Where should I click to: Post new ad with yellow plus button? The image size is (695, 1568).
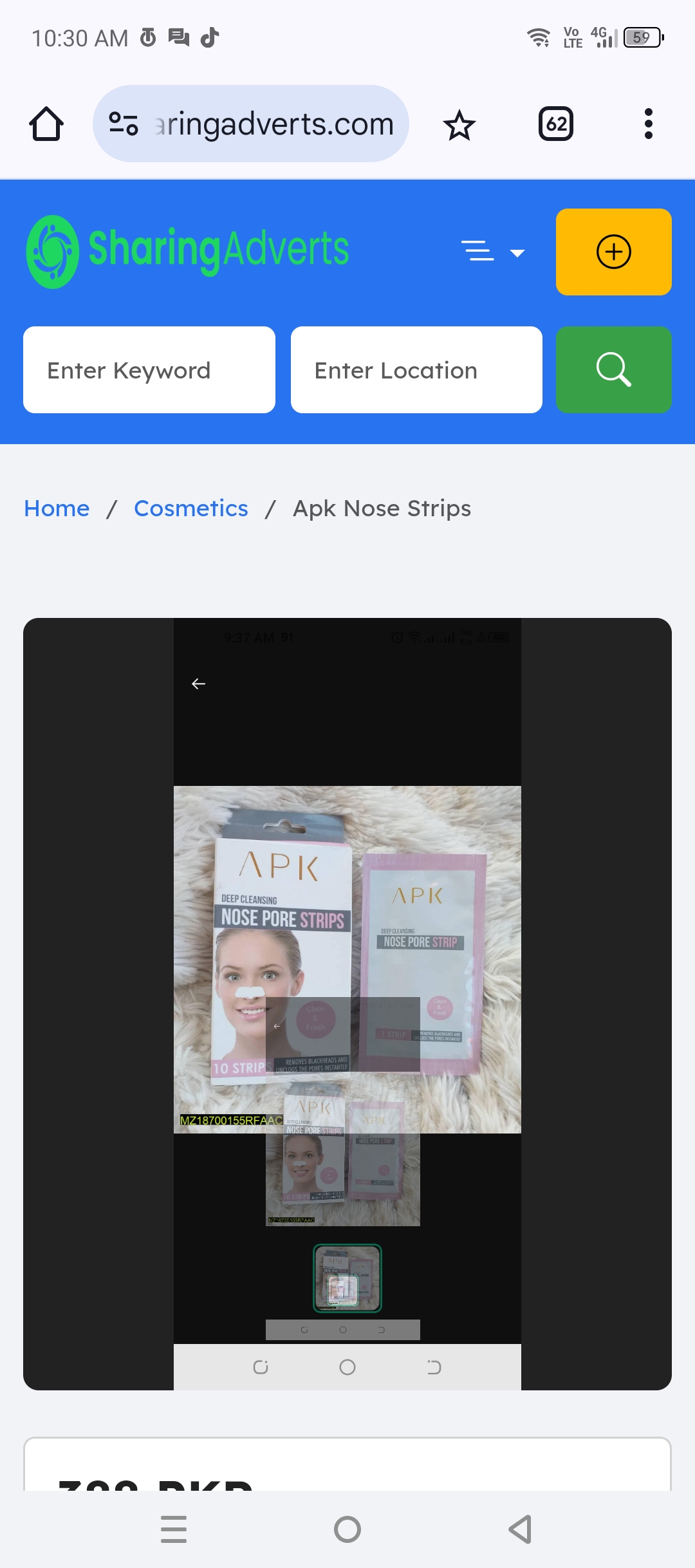pos(614,252)
